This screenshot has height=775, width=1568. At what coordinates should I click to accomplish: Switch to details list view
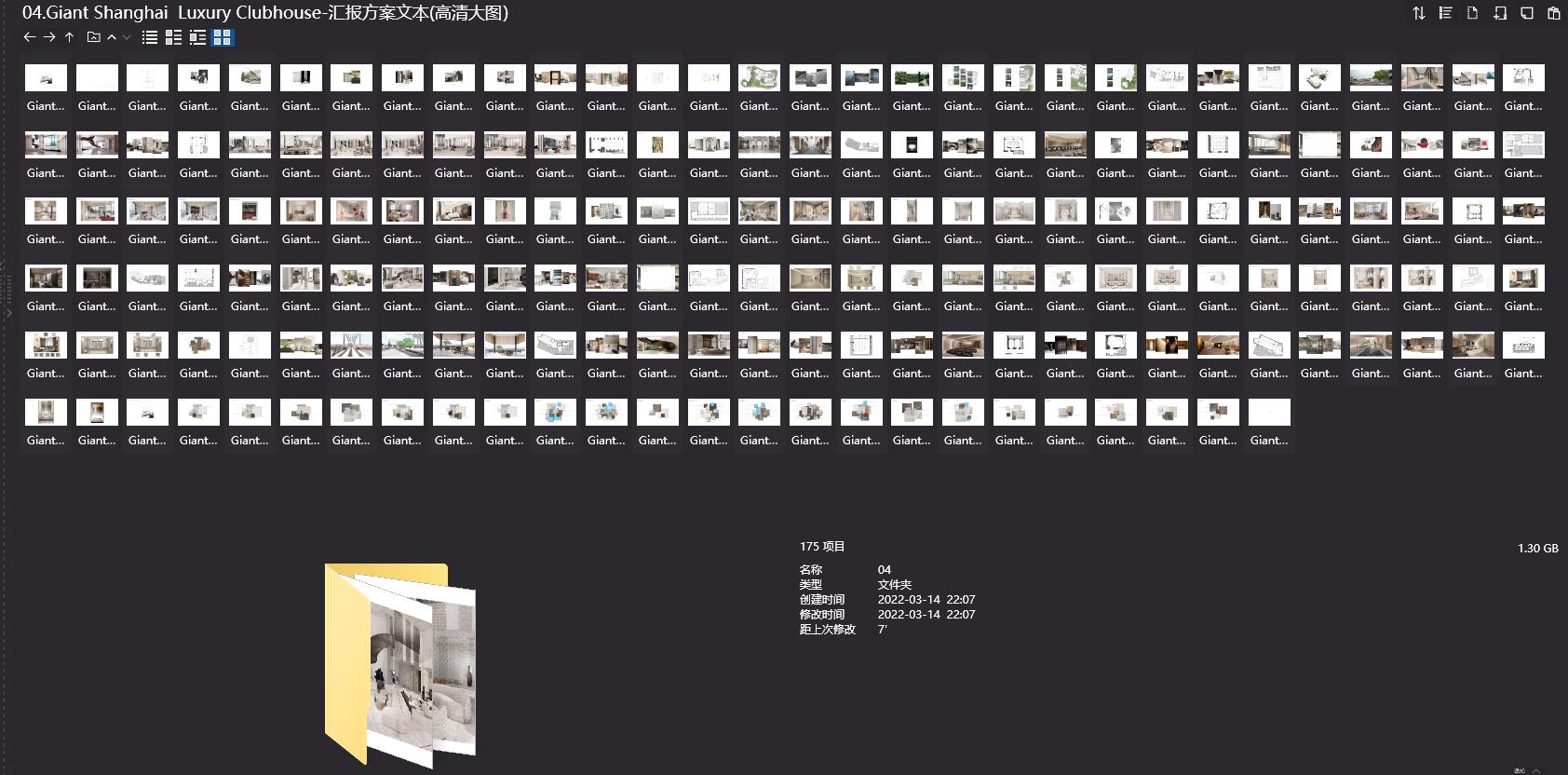tap(197, 37)
